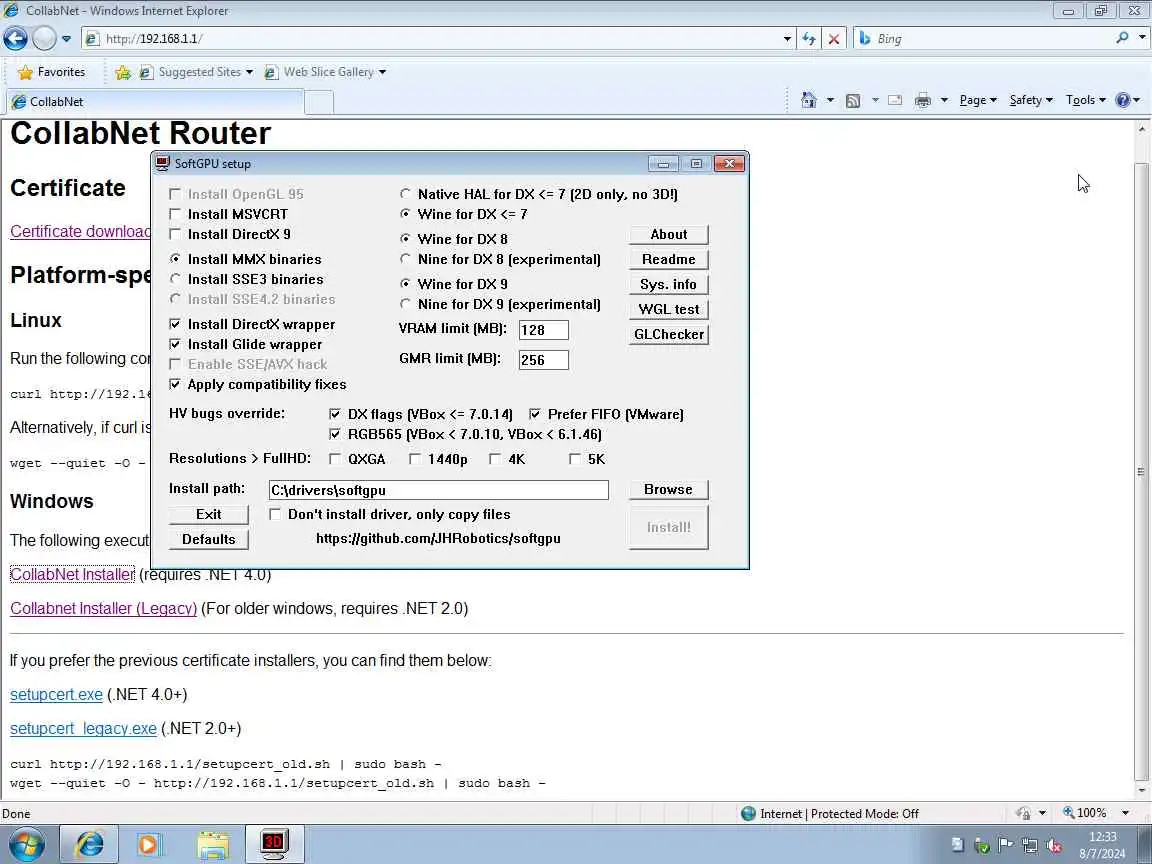1152x864 pixels.
Task: Click the Refresh icon beside address bar
Action: [809, 39]
